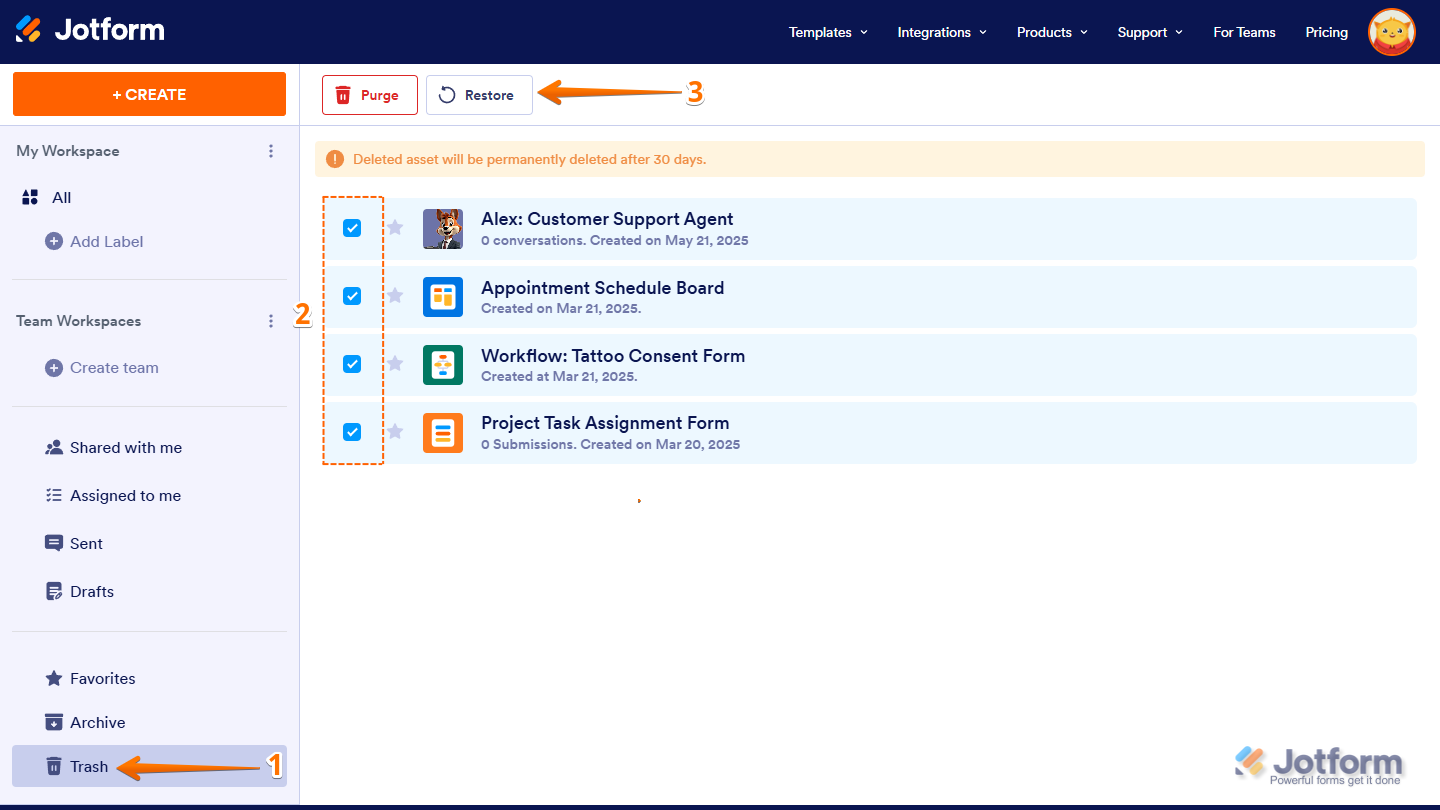
Task: Purge the selected trashed items
Action: point(369,94)
